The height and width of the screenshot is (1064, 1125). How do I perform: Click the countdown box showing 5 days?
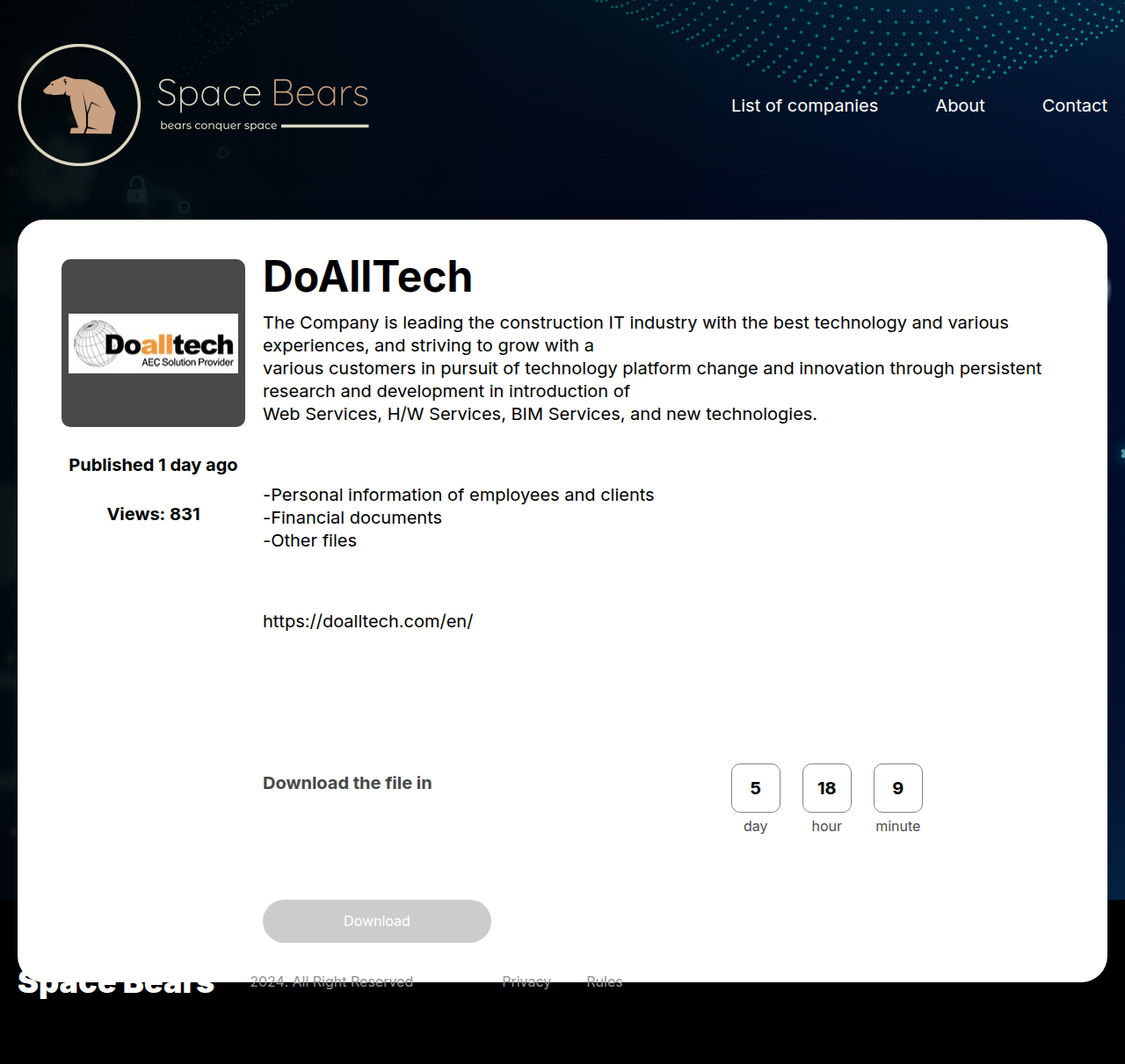(756, 788)
